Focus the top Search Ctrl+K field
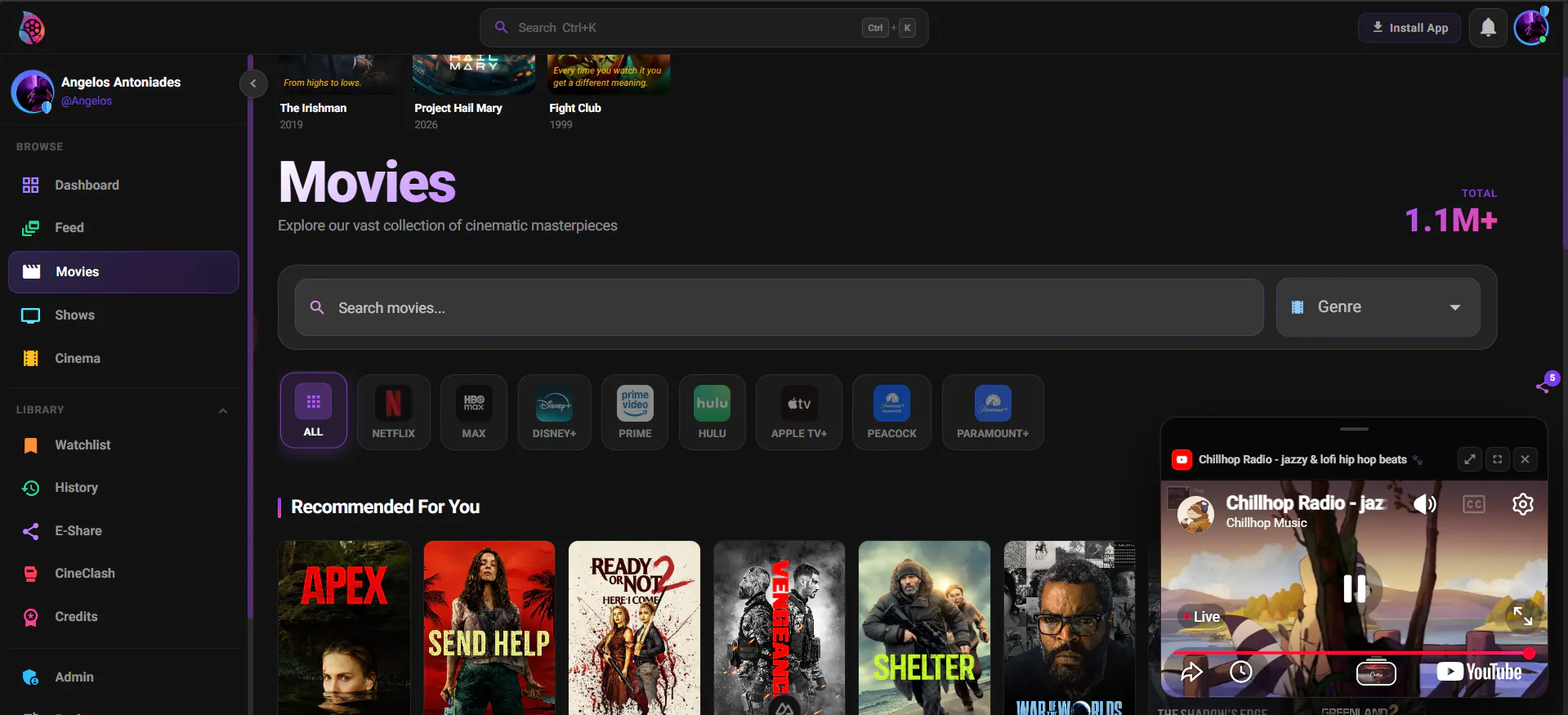The image size is (1568, 715). pyautogui.click(x=704, y=28)
